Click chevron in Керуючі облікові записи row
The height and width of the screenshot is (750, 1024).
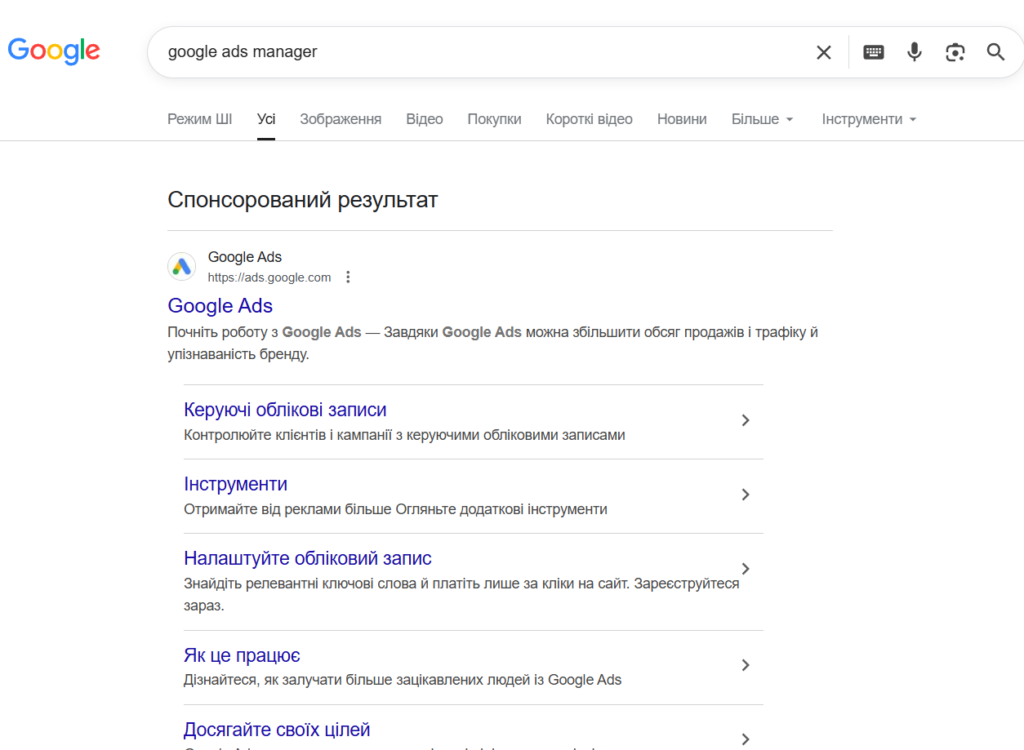click(745, 420)
